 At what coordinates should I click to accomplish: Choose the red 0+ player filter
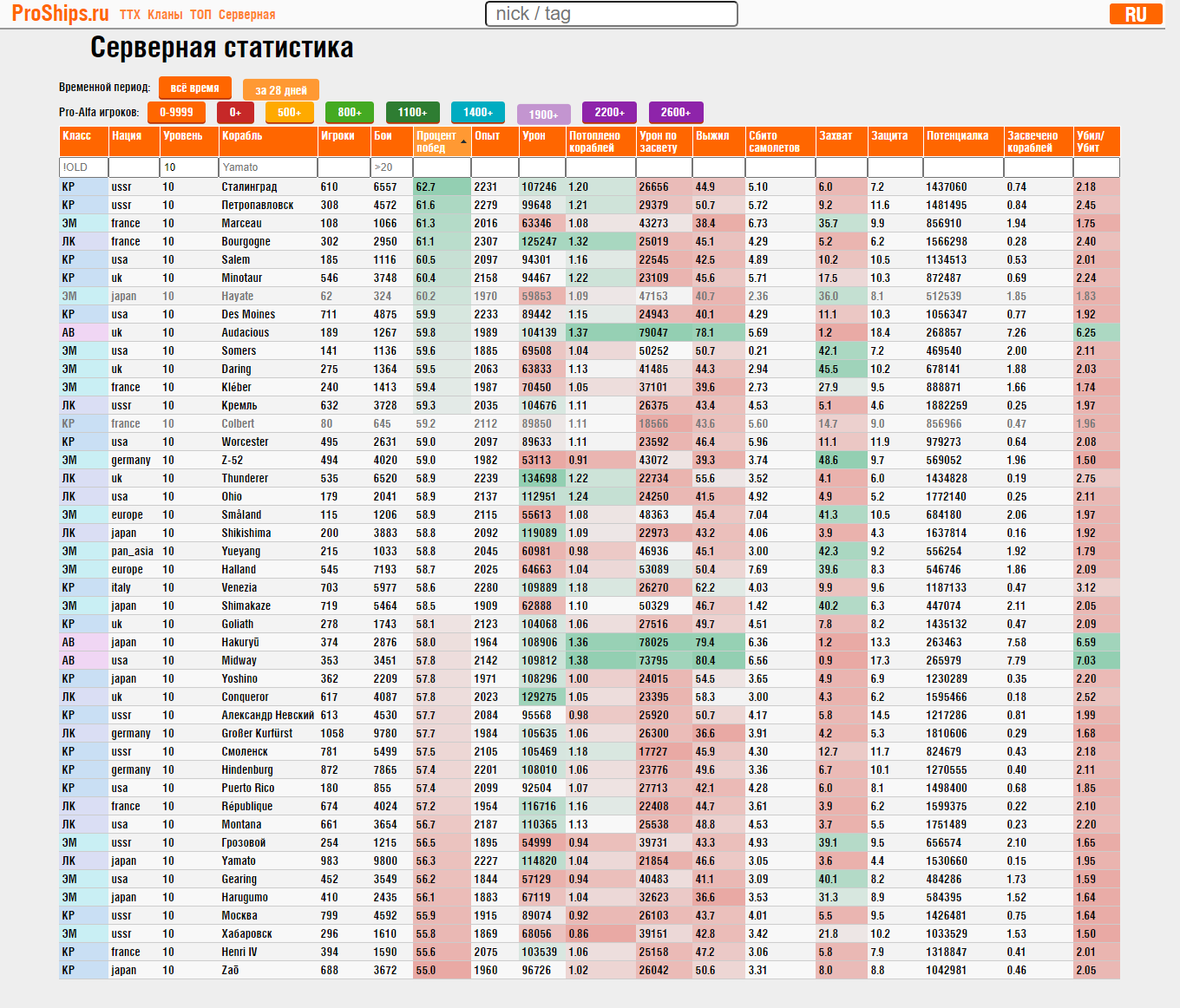(235, 112)
